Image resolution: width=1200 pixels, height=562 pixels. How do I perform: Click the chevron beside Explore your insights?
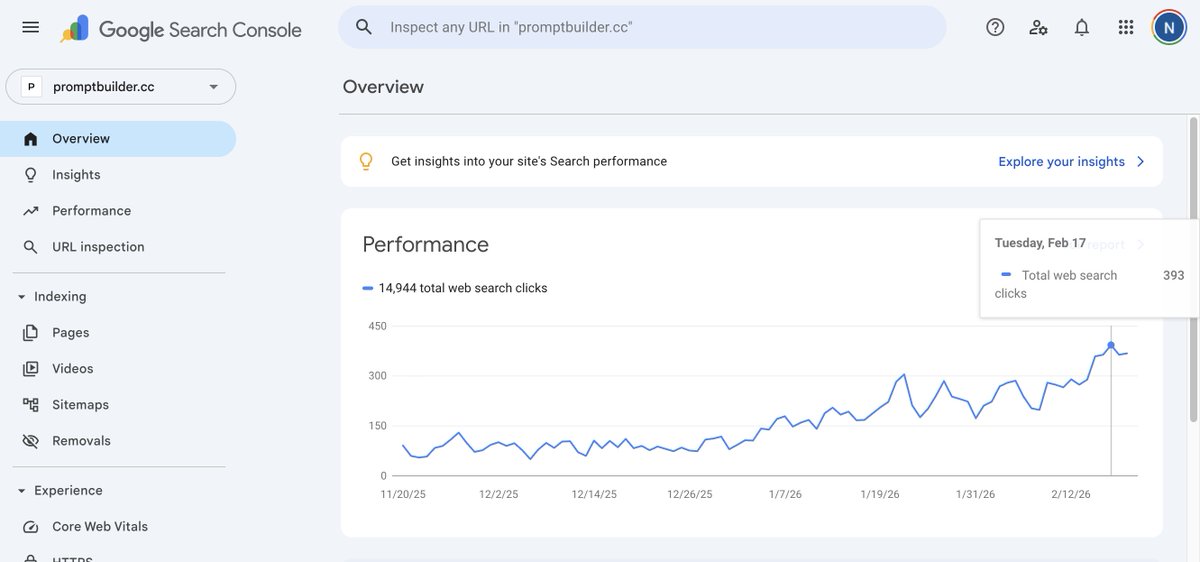click(x=1141, y=161)
